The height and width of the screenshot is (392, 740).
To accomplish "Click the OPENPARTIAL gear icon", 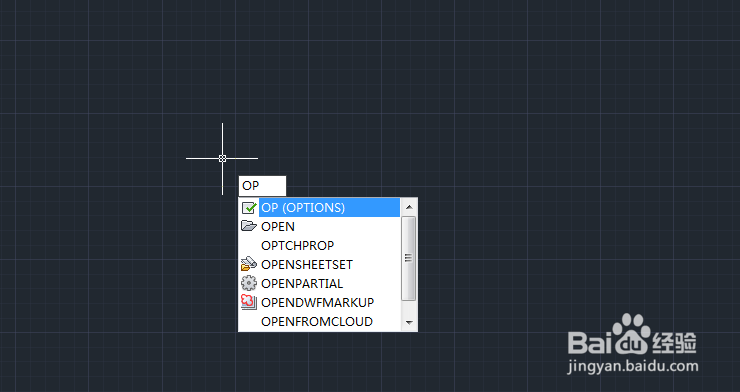I will 249,284.
